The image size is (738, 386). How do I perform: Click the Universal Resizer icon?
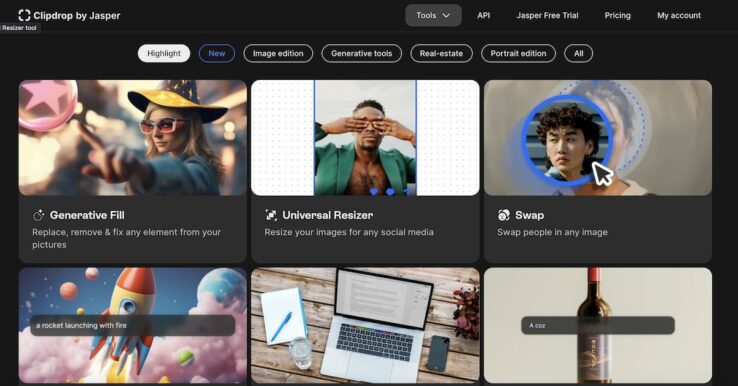coord(271,215)
